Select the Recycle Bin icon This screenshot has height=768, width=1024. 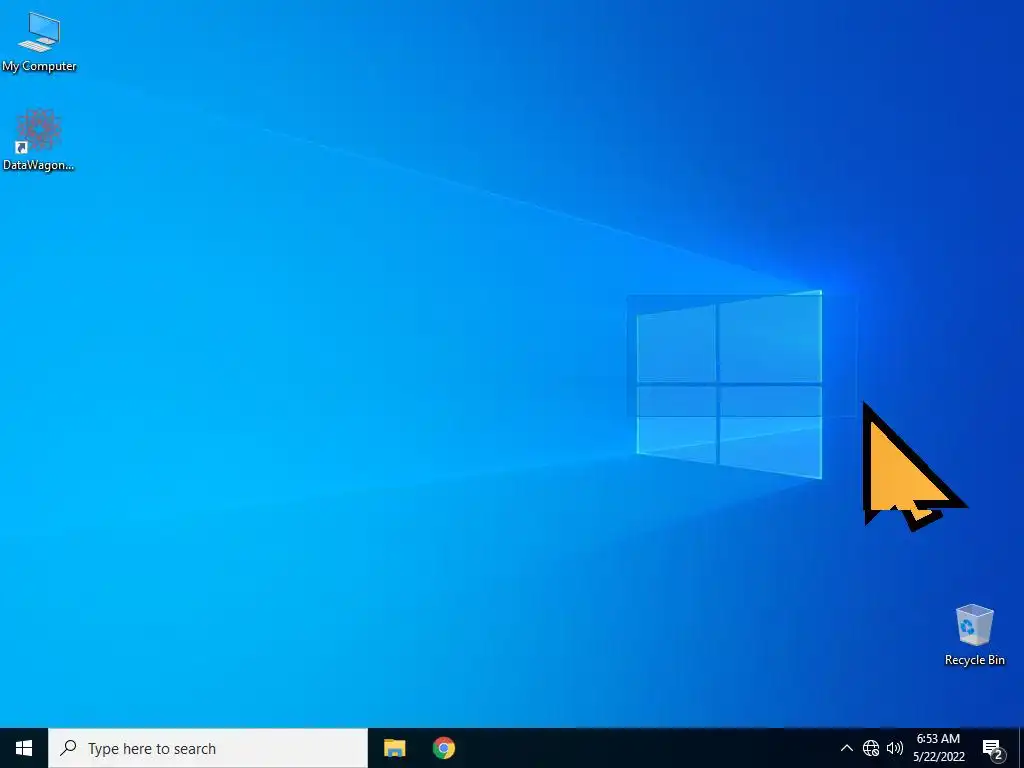pyautogui.click(x=974, y=635)
